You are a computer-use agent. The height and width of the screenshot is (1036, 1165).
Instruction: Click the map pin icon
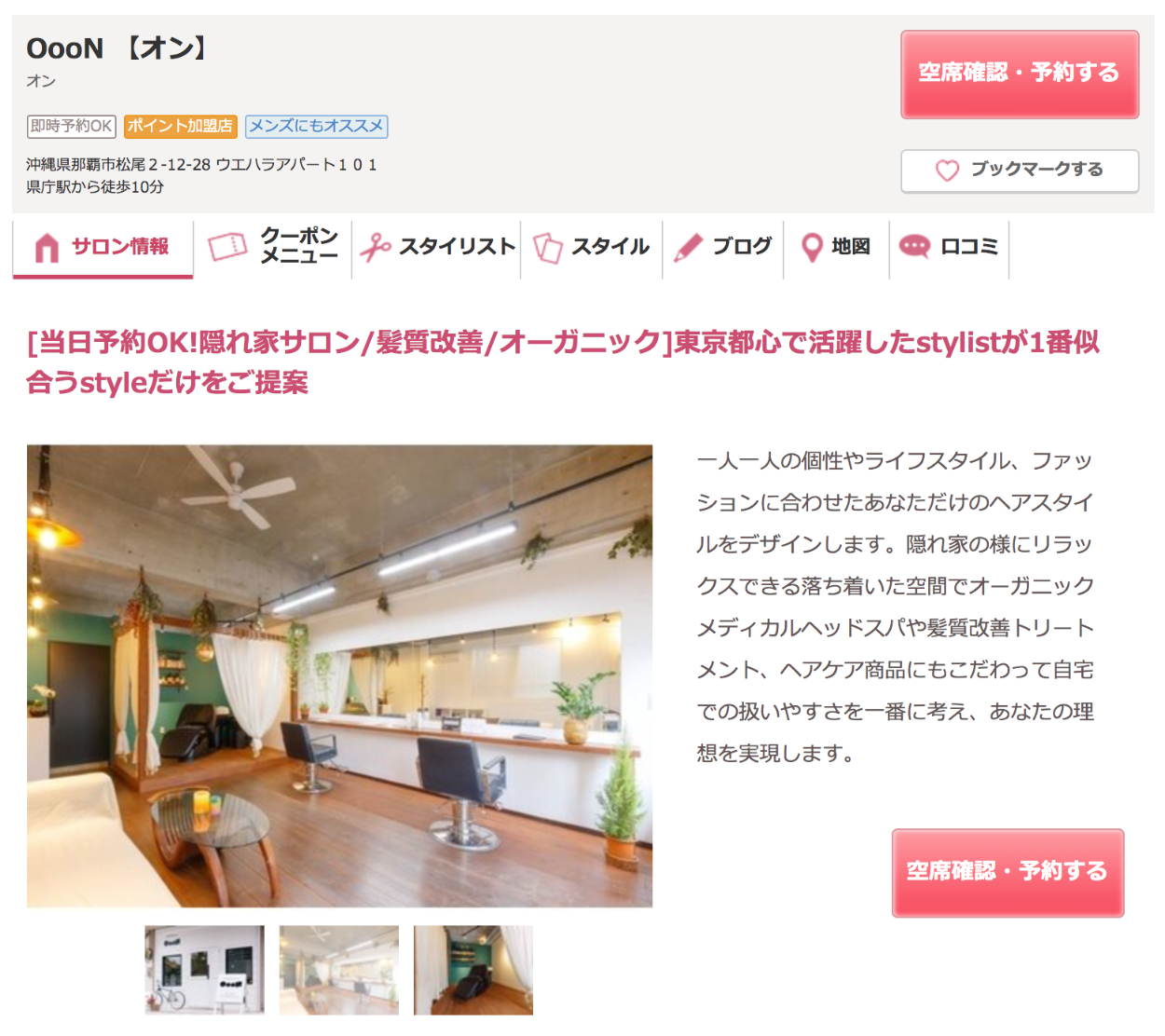tap(813, 247)
